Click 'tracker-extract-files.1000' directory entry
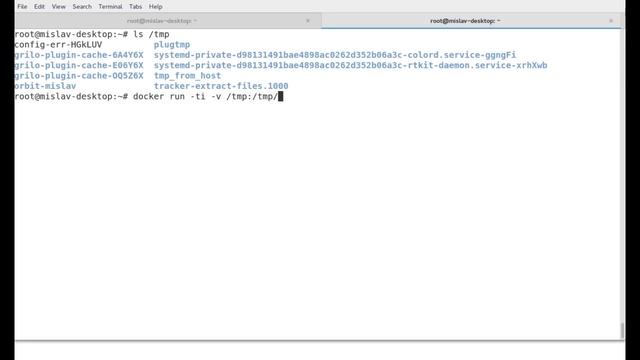 tap(221, 86)
